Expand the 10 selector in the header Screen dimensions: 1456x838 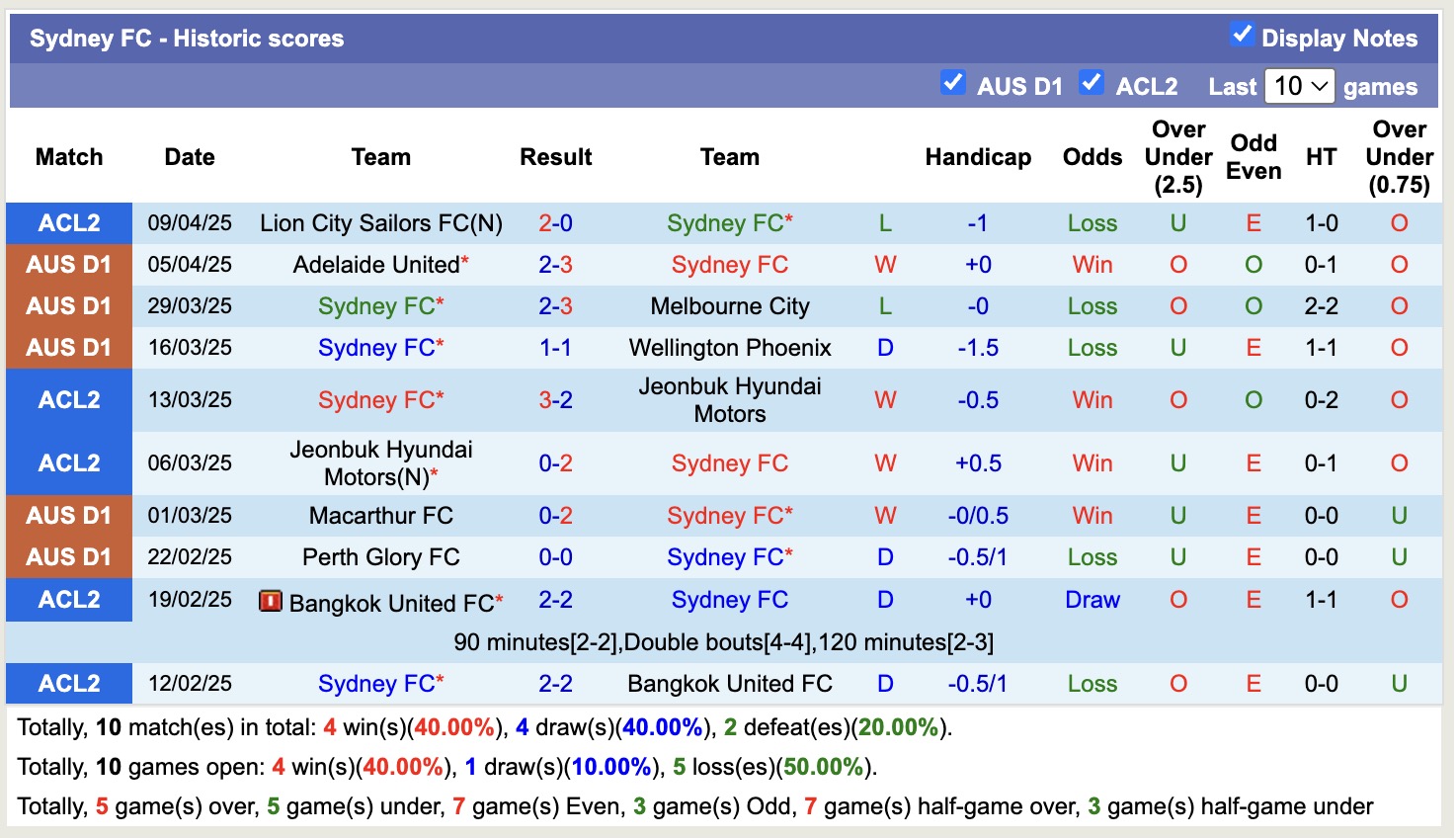[1298, 86]
